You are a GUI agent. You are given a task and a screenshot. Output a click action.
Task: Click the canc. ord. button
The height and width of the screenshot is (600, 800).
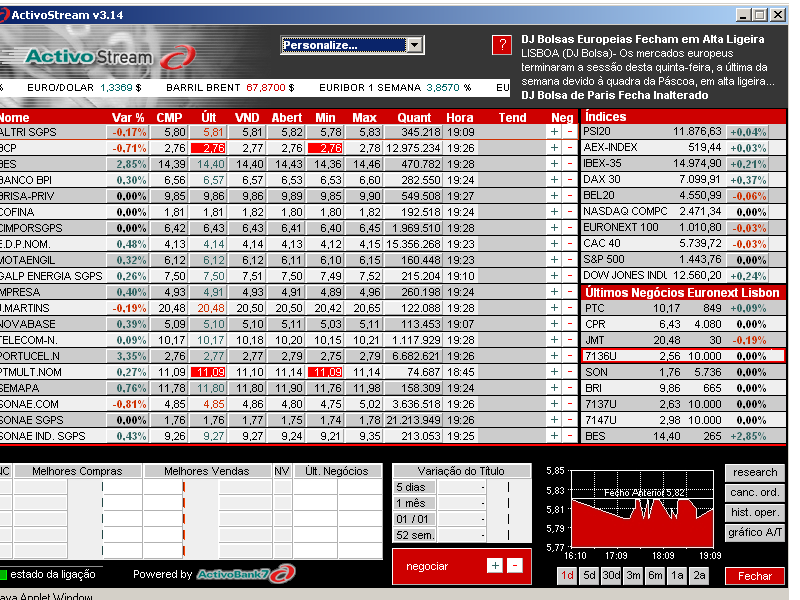pos(755,492)
